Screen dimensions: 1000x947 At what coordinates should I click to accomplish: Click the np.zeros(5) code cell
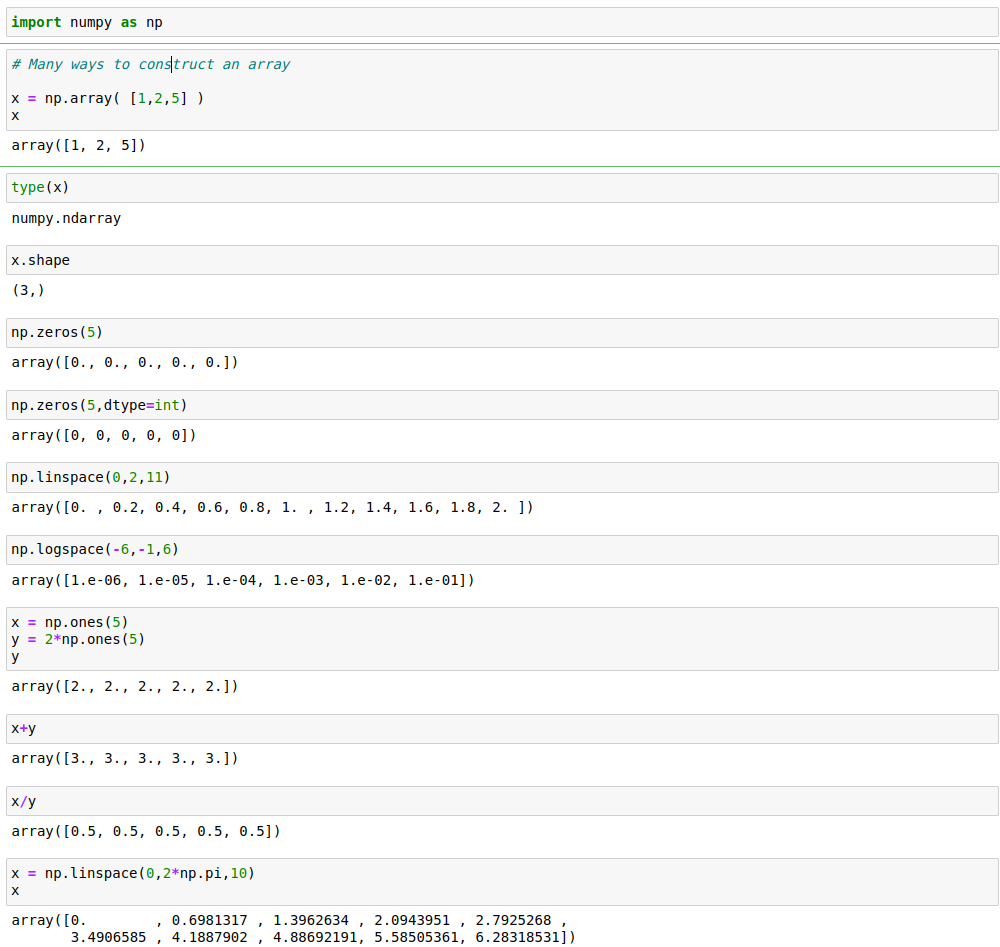[500, 333]
